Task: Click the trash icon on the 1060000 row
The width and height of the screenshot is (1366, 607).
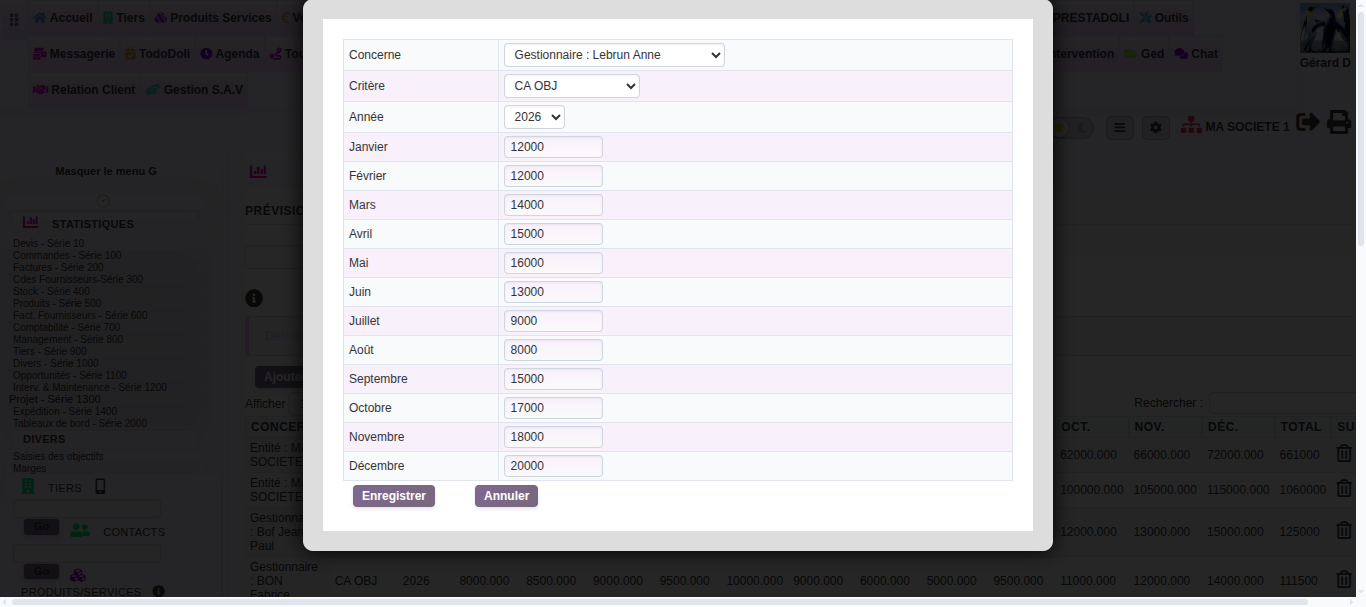Action: pos(1344,489)
